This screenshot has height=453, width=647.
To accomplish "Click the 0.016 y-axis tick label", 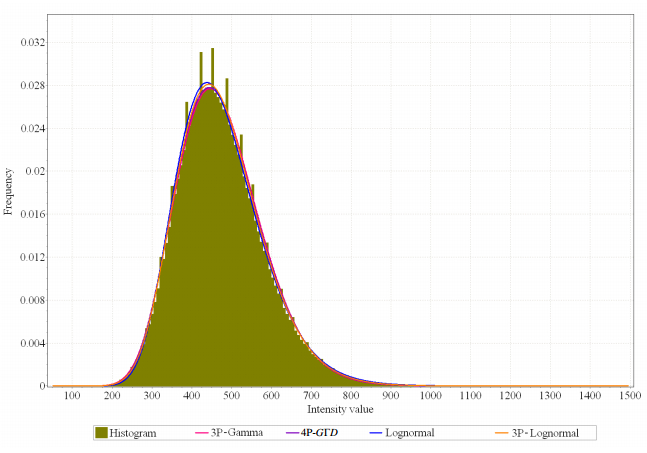I will tap(33, 214).
